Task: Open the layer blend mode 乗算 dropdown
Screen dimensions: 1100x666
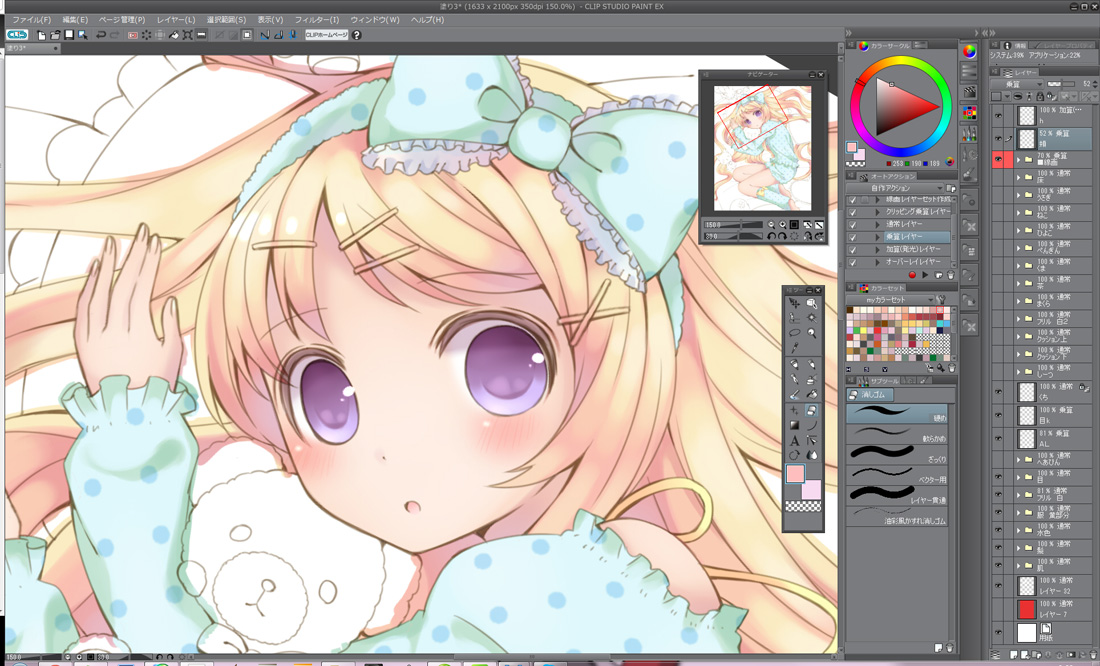Action: [x=1017, y=84]
